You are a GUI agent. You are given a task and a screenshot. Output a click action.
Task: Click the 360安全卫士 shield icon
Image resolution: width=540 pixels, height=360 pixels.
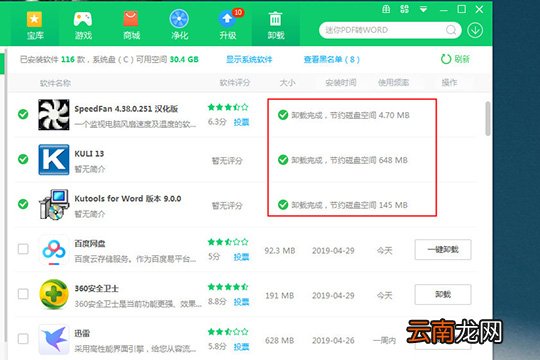pos(54,294)
